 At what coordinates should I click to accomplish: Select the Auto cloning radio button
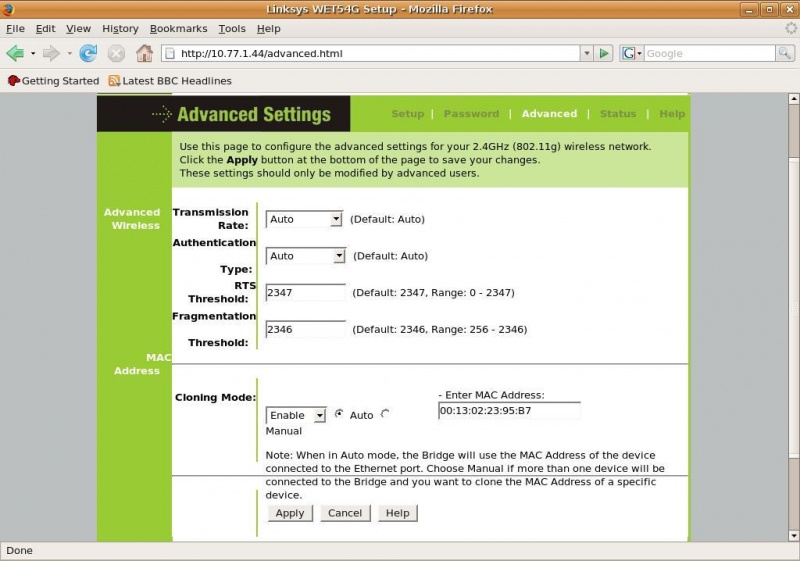coord(339,415)
